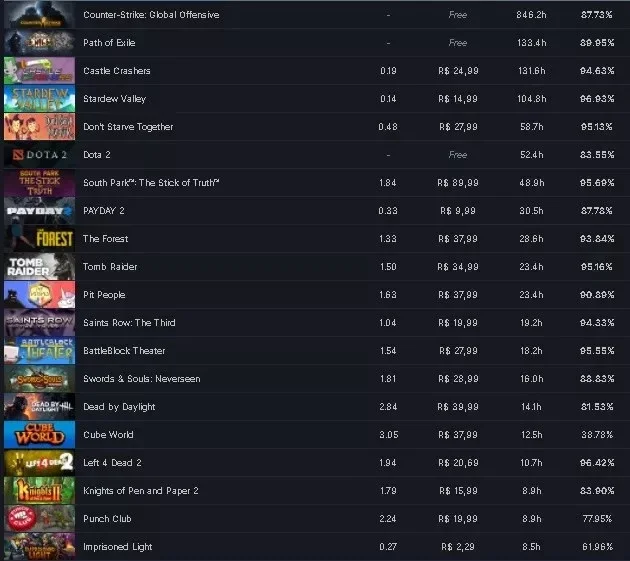Select The Forest game name
630x561 pixels.
105,239
